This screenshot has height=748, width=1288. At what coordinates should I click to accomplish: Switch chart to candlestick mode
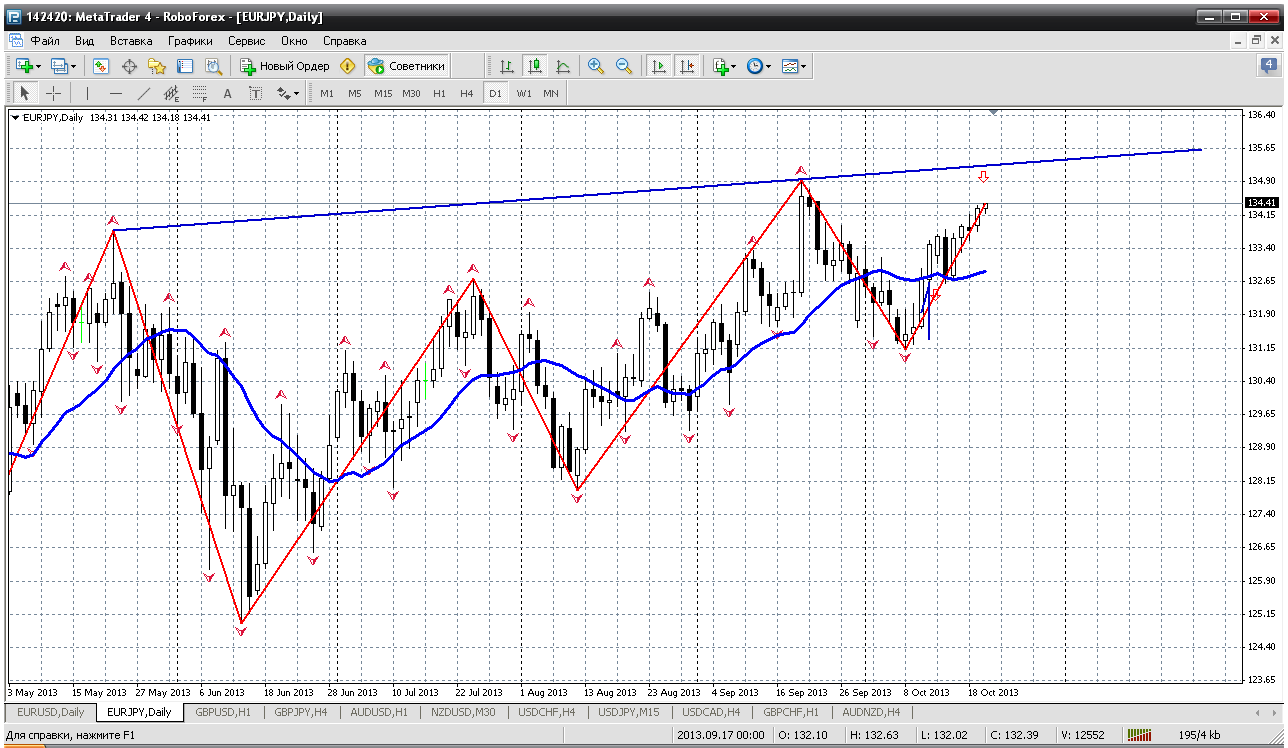click(x=535, y=66)
